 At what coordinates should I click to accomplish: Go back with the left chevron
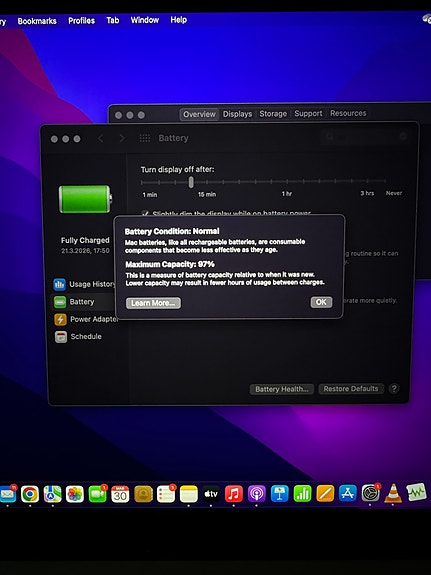click(x=101, y=138)
